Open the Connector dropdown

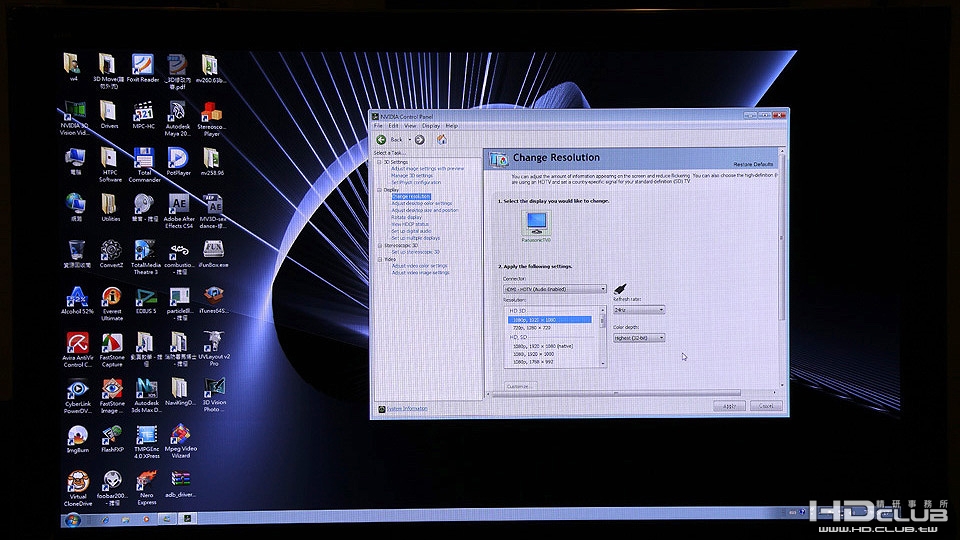555,289
